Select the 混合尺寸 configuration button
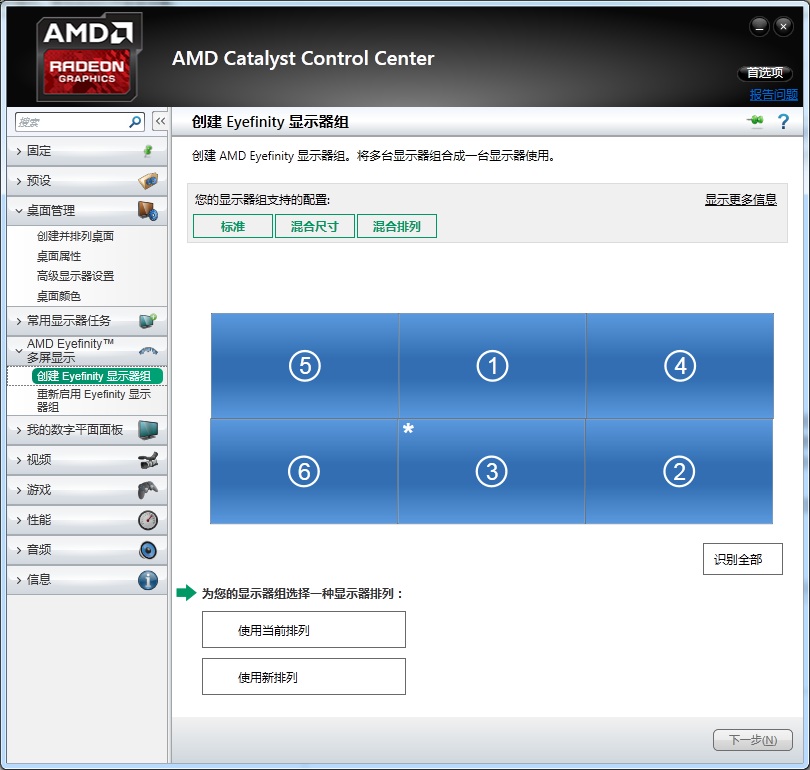The width and height of the screenshot is (810, 770). pyautogui.click(x=315, y=226)
